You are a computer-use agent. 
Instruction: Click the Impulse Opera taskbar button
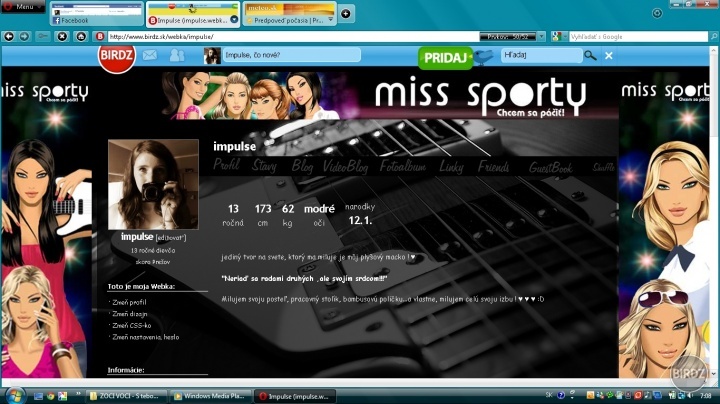tap(294, 396)
